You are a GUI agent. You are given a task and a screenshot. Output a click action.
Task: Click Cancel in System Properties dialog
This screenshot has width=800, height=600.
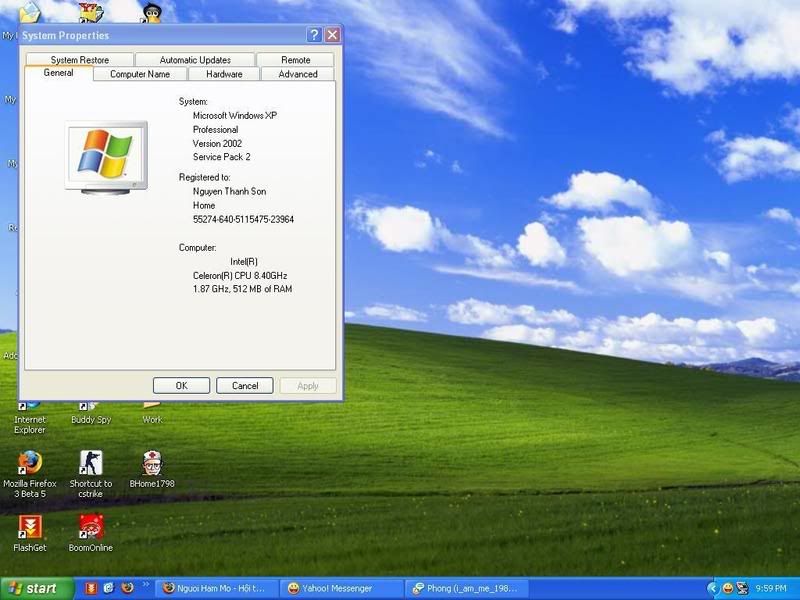(x=245, y=386)
